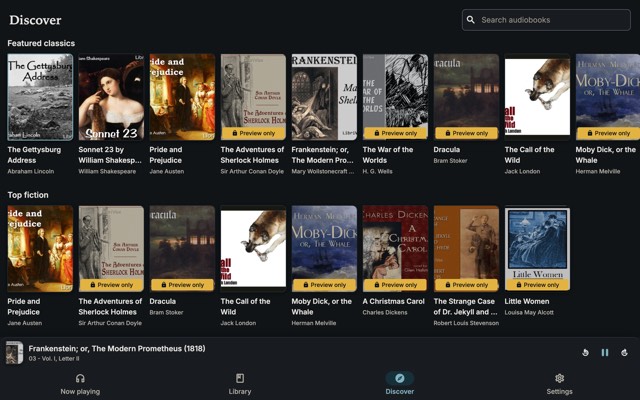Click Preview only badge on Jekyll cover
Viewport: 640px width, 400px height.
click(x=466, y=285)
